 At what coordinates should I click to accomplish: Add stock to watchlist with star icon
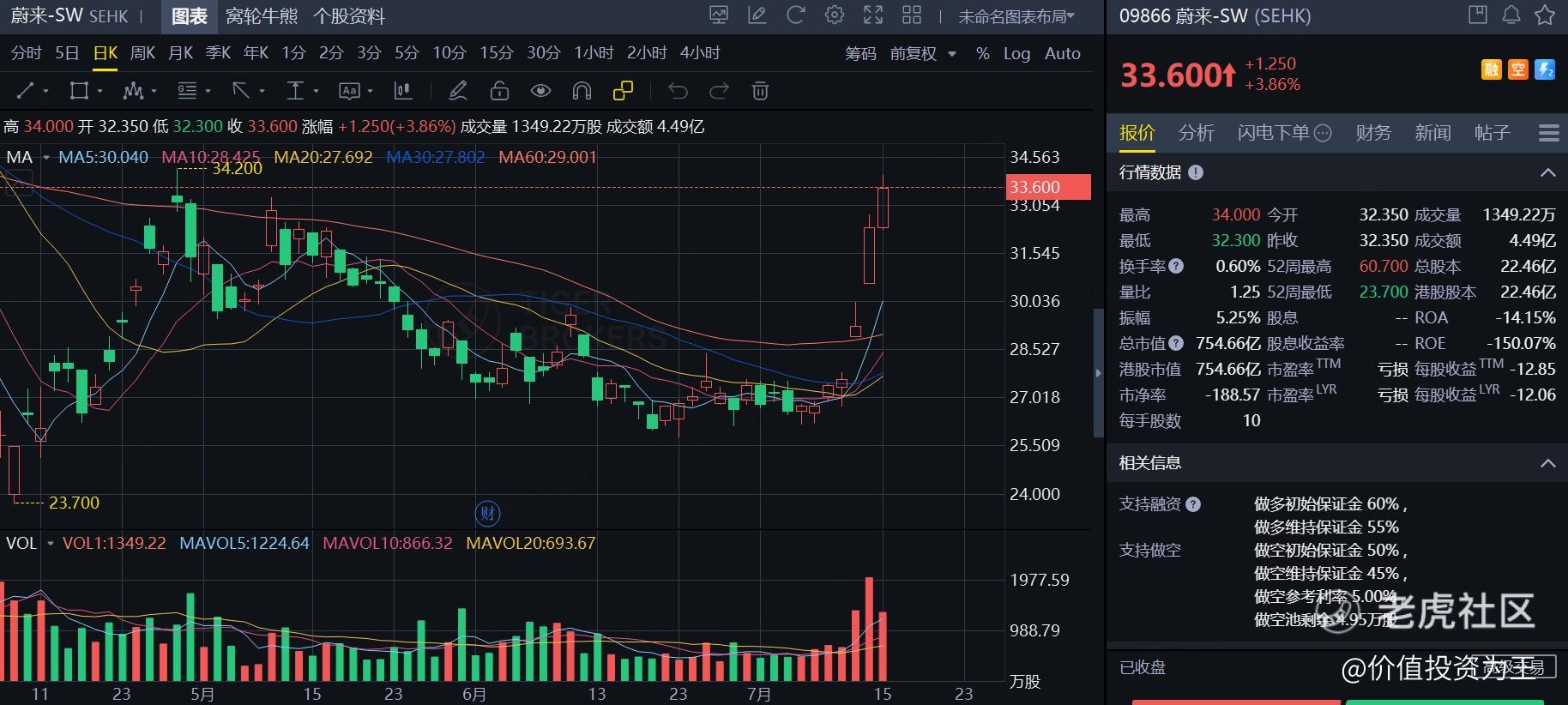click(x=1545, y=15)
